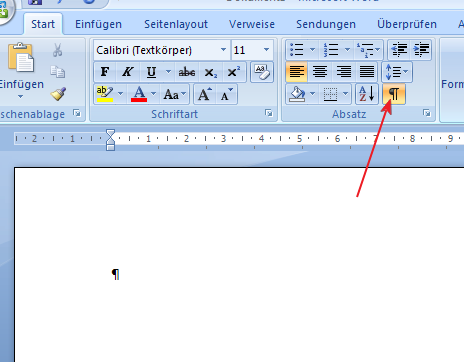Open highlight color dropdown arrow
Viewport: 464px width, 362px height.
pos(120,94)
